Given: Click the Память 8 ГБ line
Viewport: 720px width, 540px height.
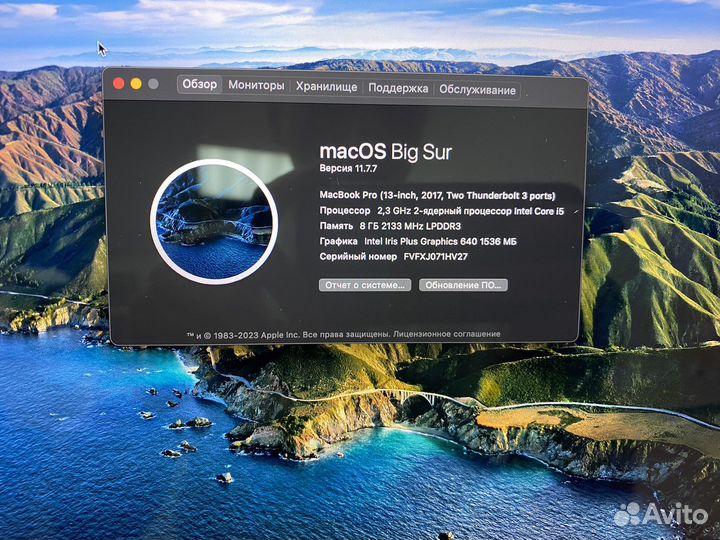Looking at the screenshot, I should coord(390,226).
